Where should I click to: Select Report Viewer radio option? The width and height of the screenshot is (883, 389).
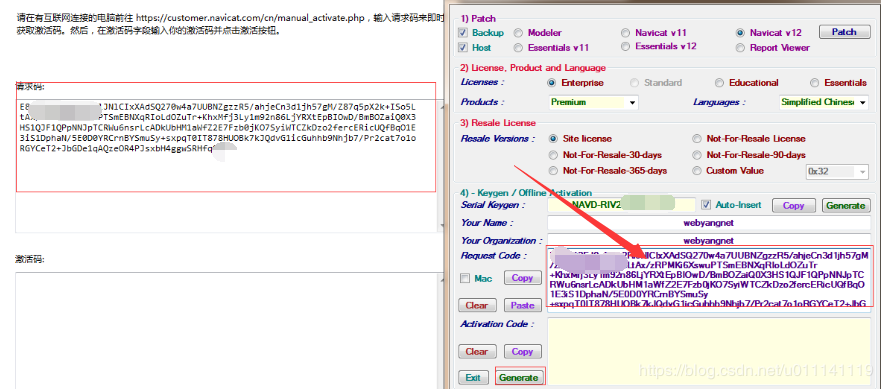click(x=741, y=48)
